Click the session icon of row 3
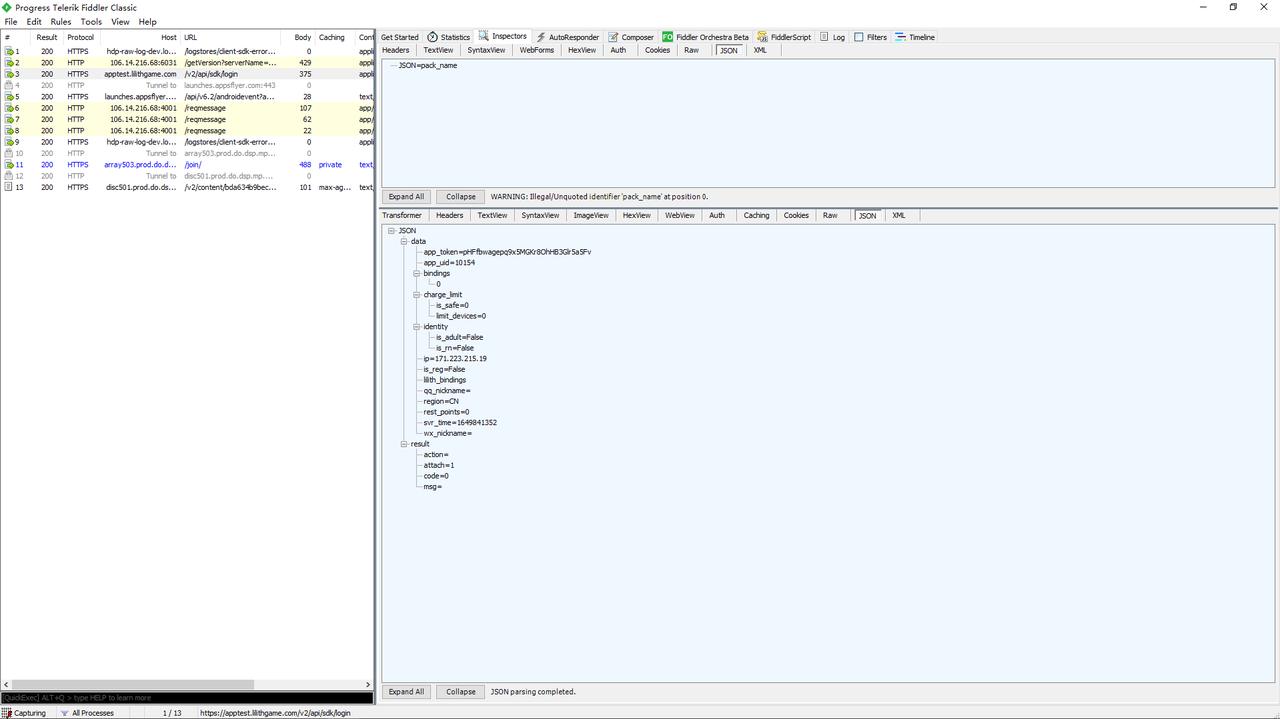 (9, 74)
